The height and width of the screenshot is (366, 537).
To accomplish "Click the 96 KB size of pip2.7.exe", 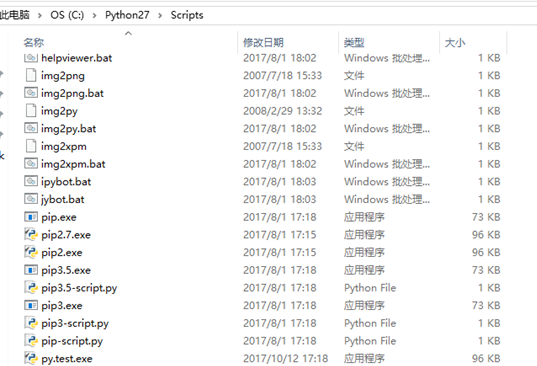I will (x=486, y=235).
